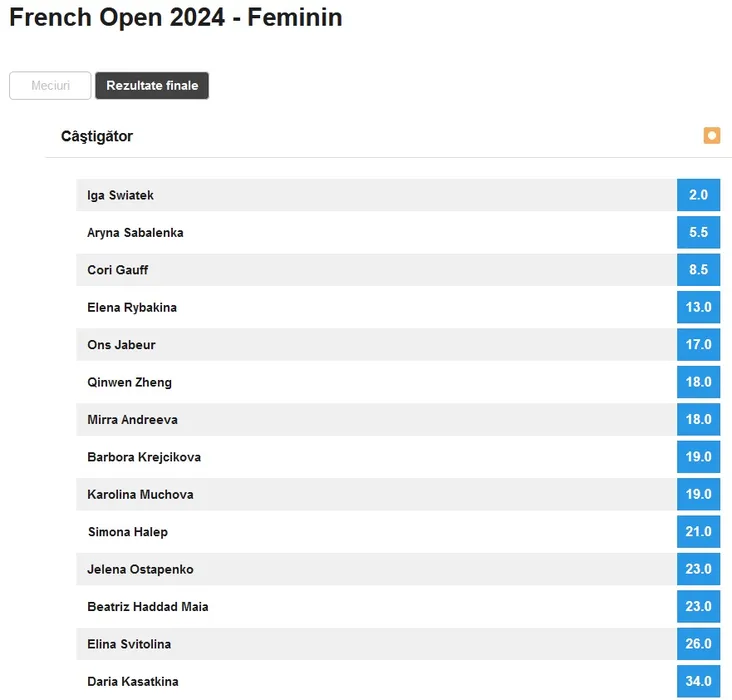Image resolution: width=732 pixels, height=700 pixels.
Task: Add Simona Halep at 21.0
Action: click(698, 532)
